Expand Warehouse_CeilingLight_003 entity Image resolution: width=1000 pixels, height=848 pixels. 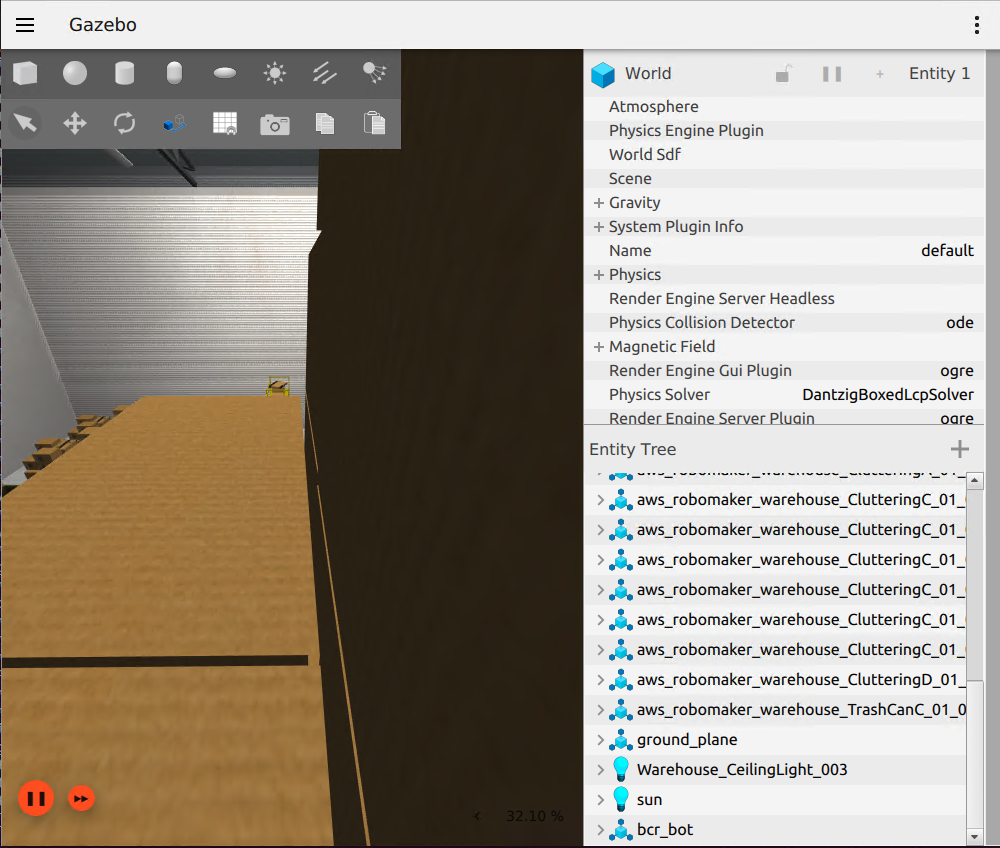[600, 770]
